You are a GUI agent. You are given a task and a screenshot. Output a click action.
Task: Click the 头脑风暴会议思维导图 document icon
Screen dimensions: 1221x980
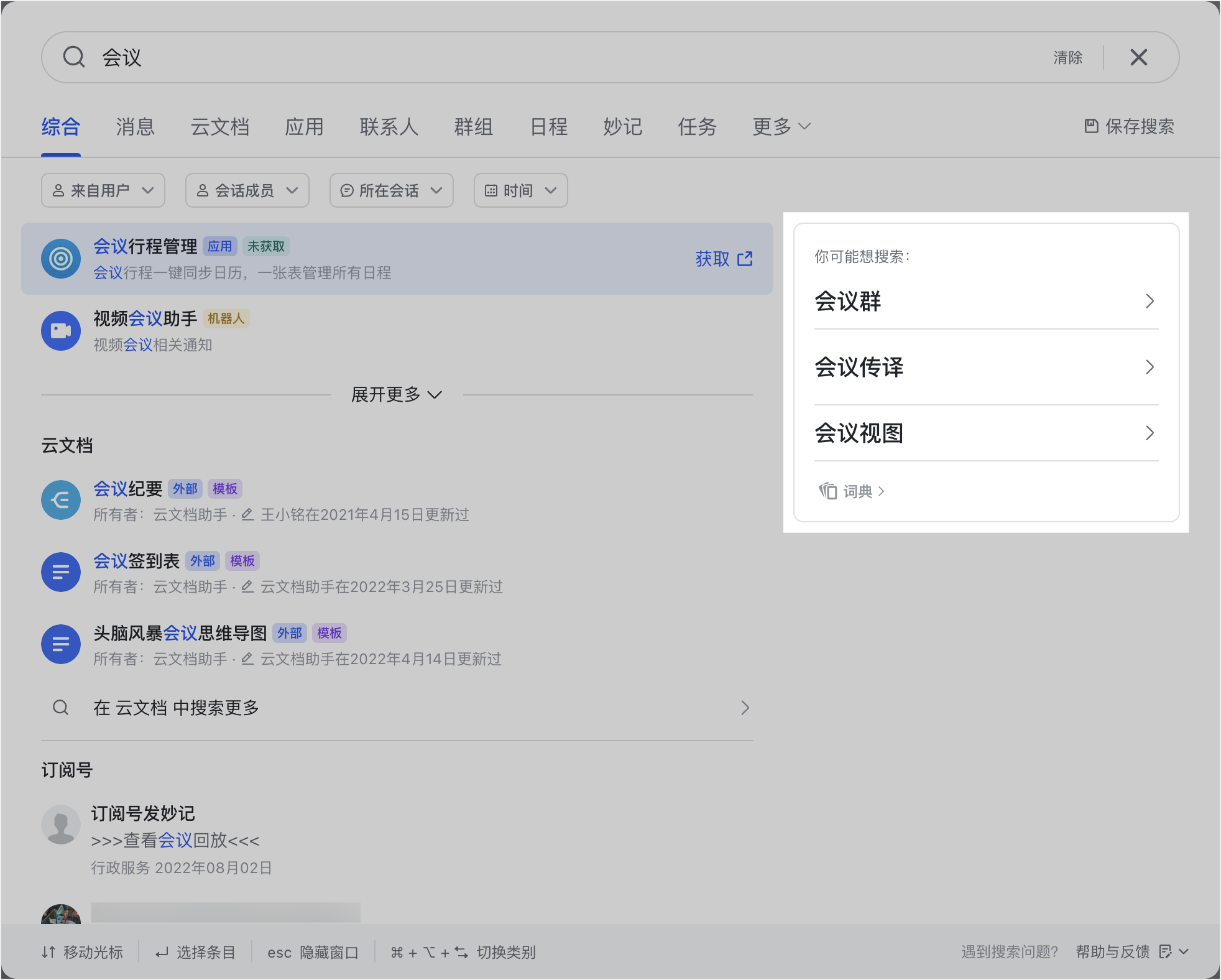pos(61,644)
